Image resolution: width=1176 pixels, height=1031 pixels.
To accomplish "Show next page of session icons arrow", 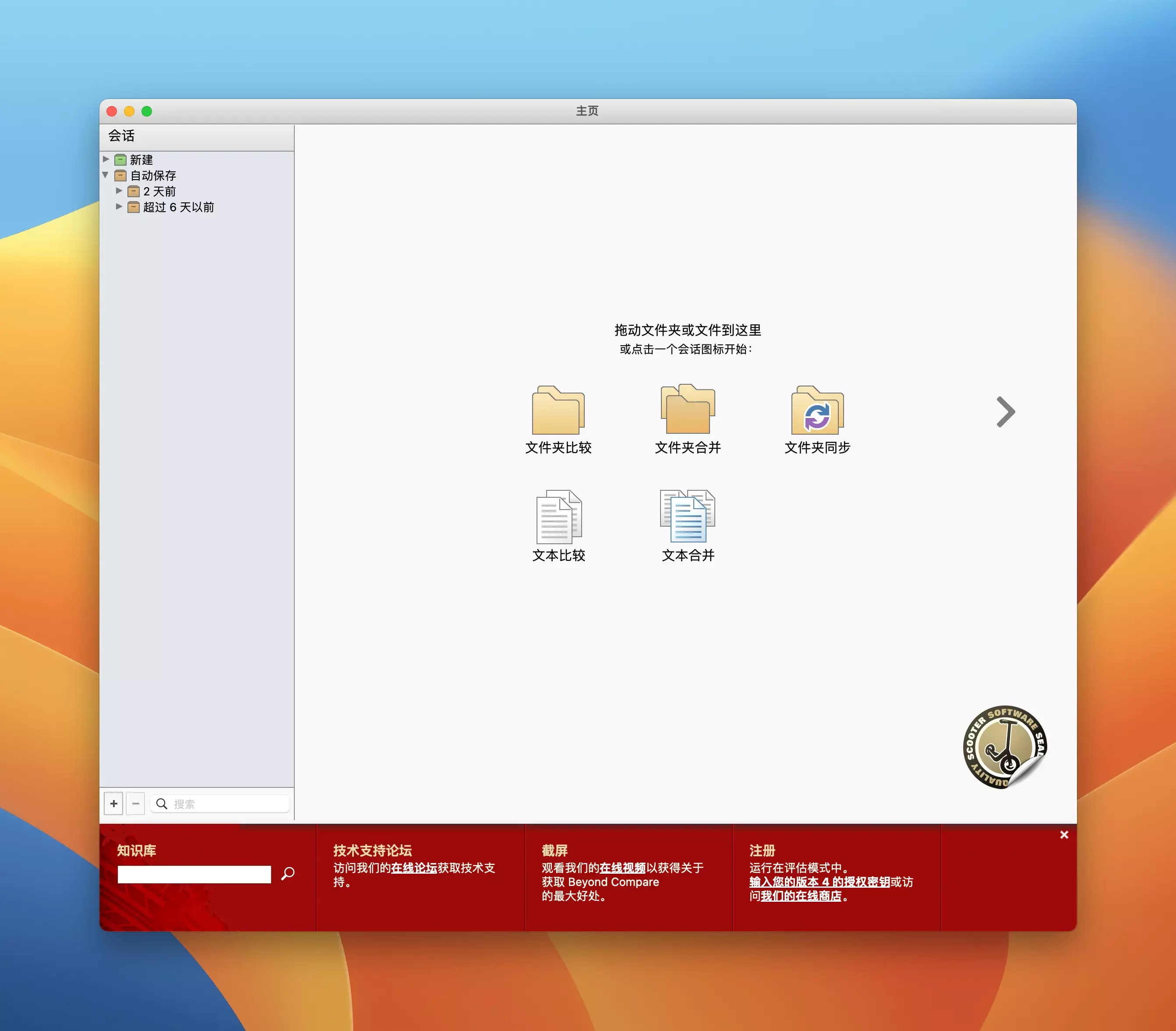I will tap(1005, 412).
